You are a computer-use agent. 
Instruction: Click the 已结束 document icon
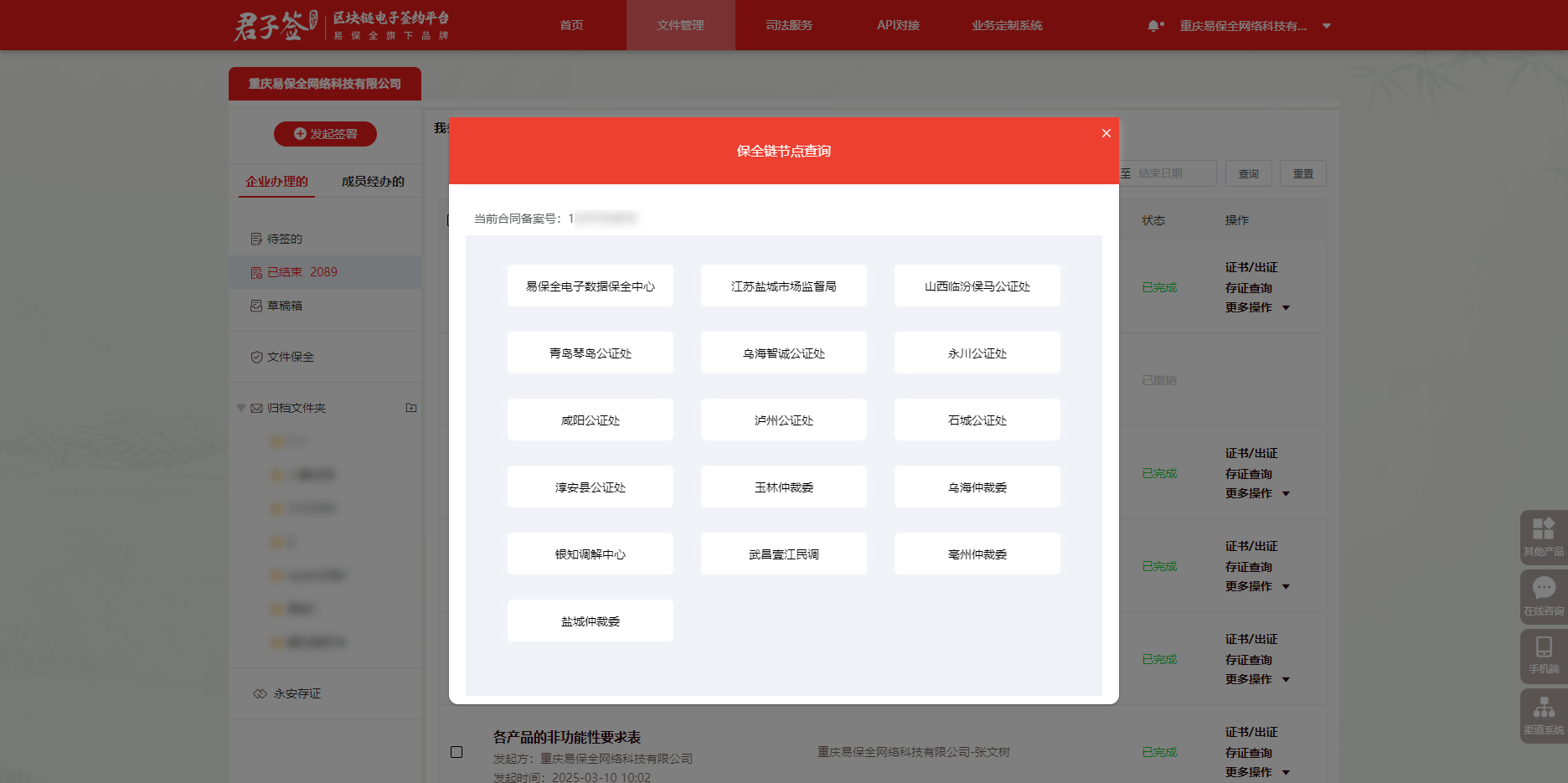pos(256,272)
